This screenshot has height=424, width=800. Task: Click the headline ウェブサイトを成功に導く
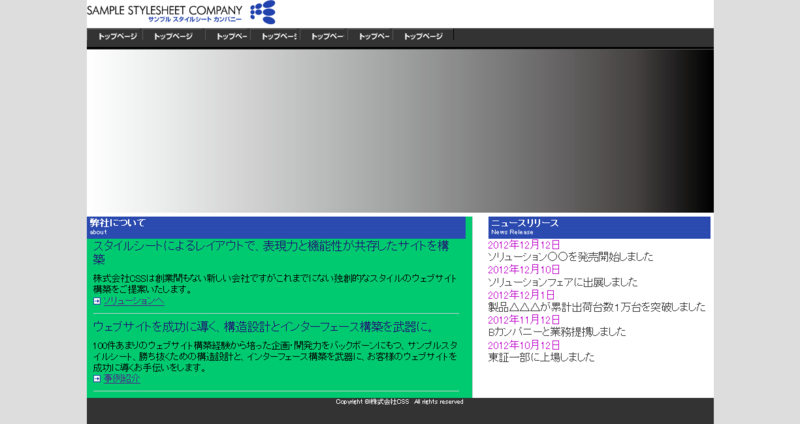pyautogui.click(x=264, y=327)
